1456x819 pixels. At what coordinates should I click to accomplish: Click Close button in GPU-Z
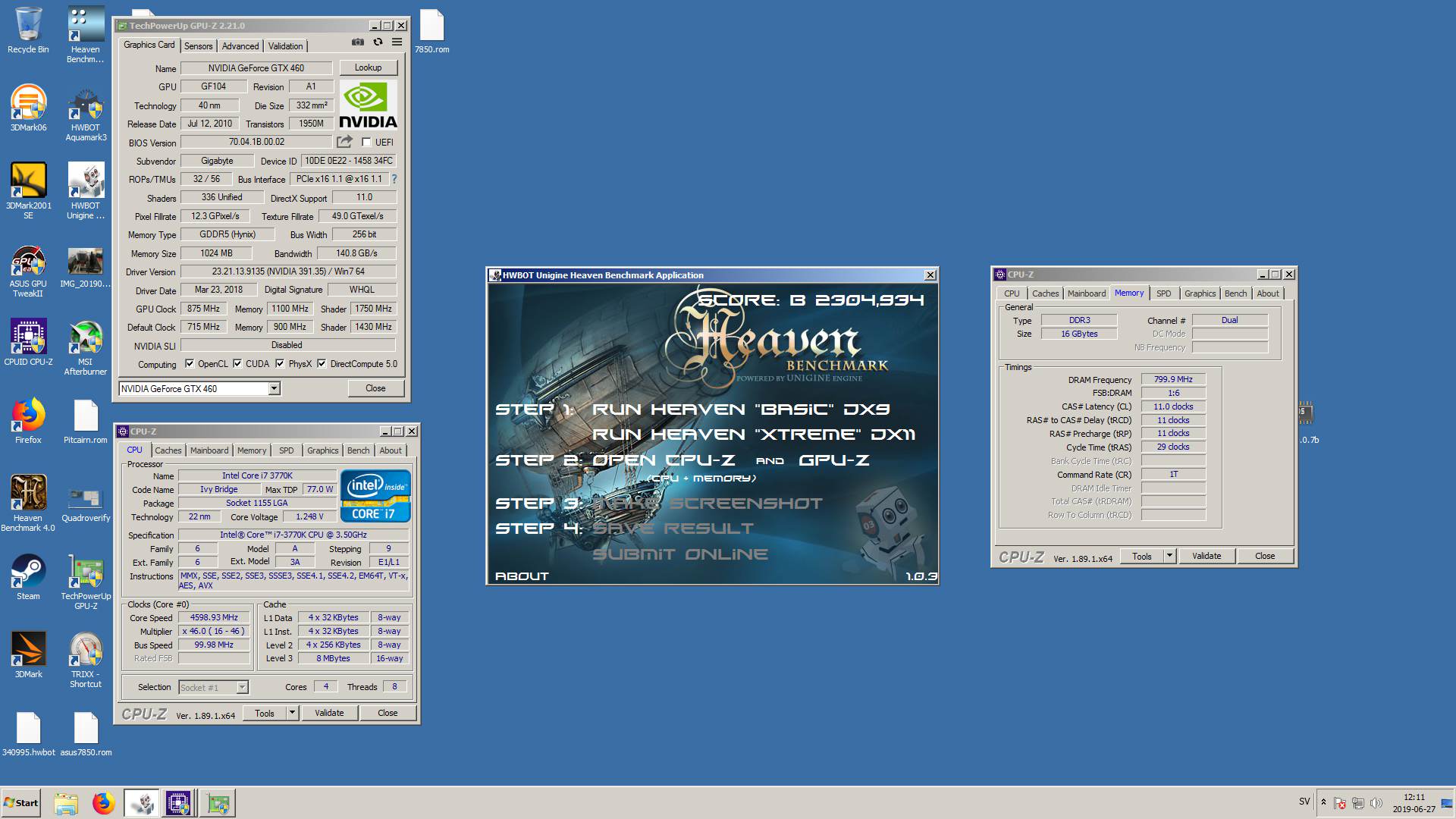click(375, 388)
